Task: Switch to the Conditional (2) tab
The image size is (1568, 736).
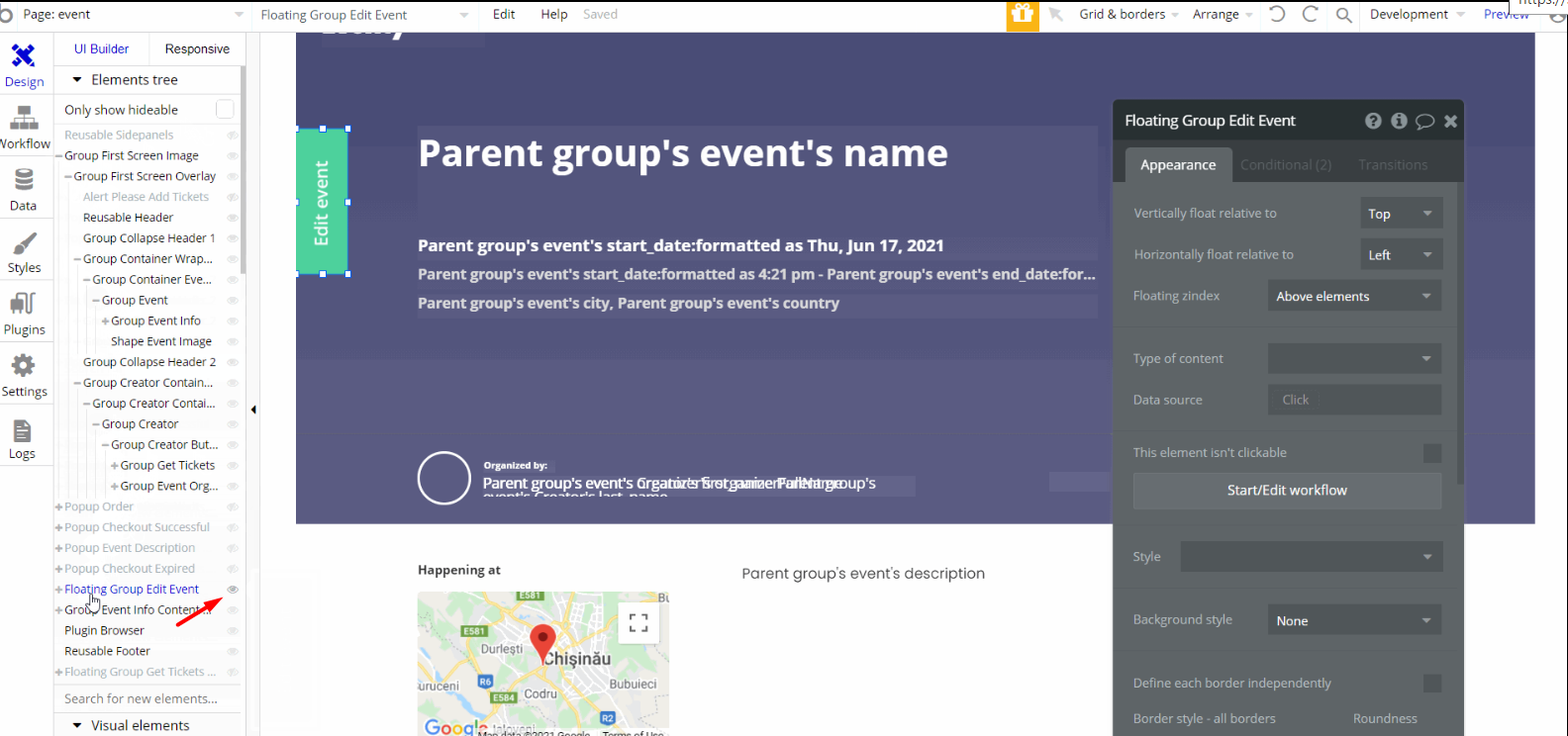Action: [x=1286, y=165]
